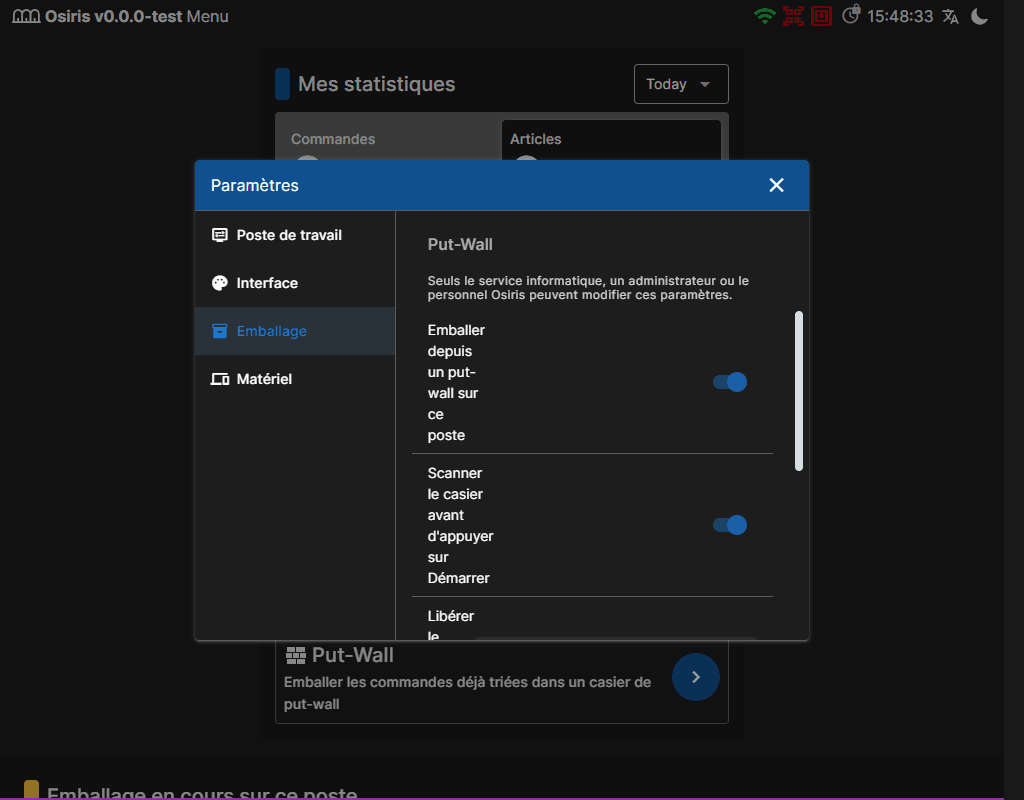Switch to the Interface settings tab
Screen dimensions: 1024x800
(x=295, y=283)
